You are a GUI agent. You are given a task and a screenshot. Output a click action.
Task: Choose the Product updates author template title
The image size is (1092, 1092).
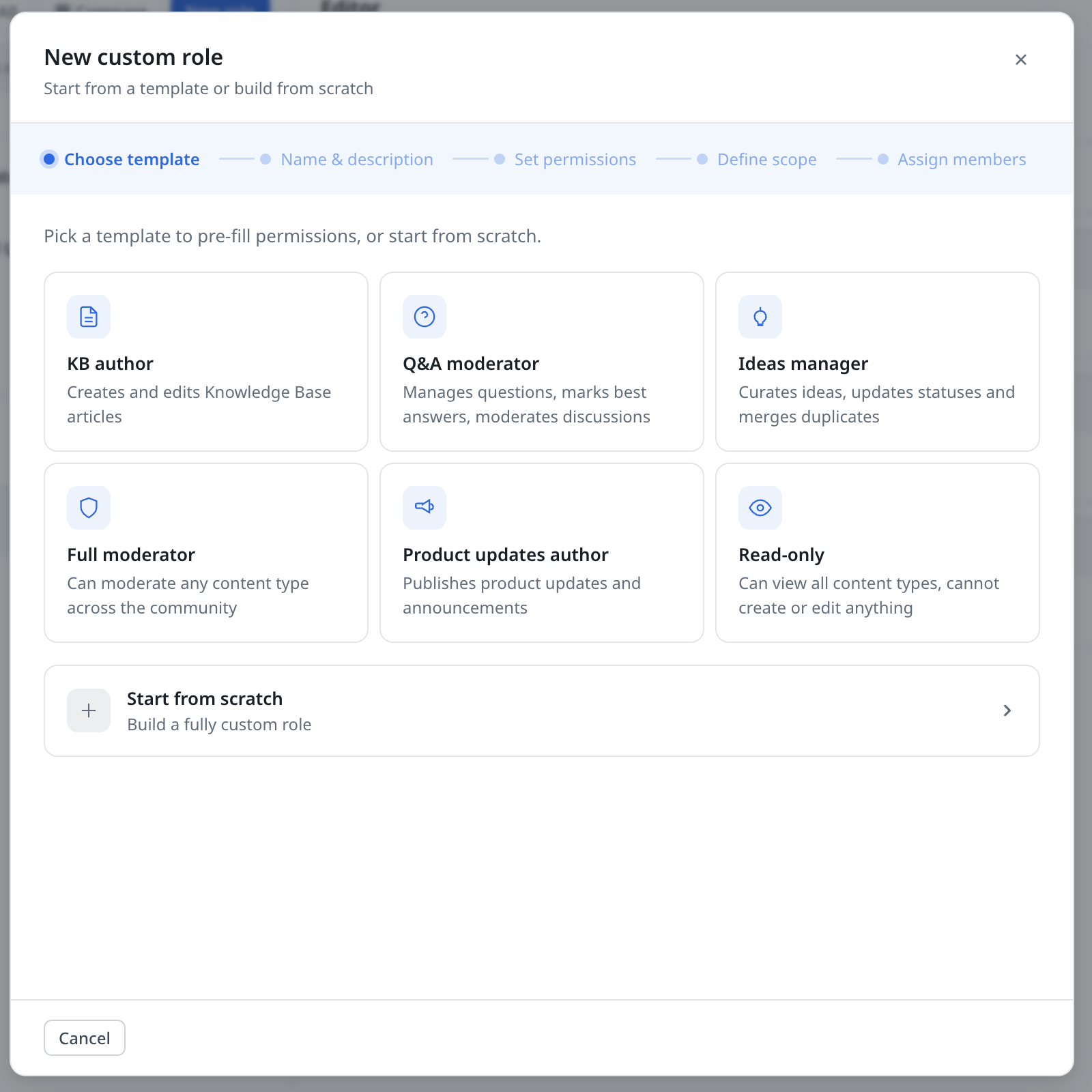point(506,555)
